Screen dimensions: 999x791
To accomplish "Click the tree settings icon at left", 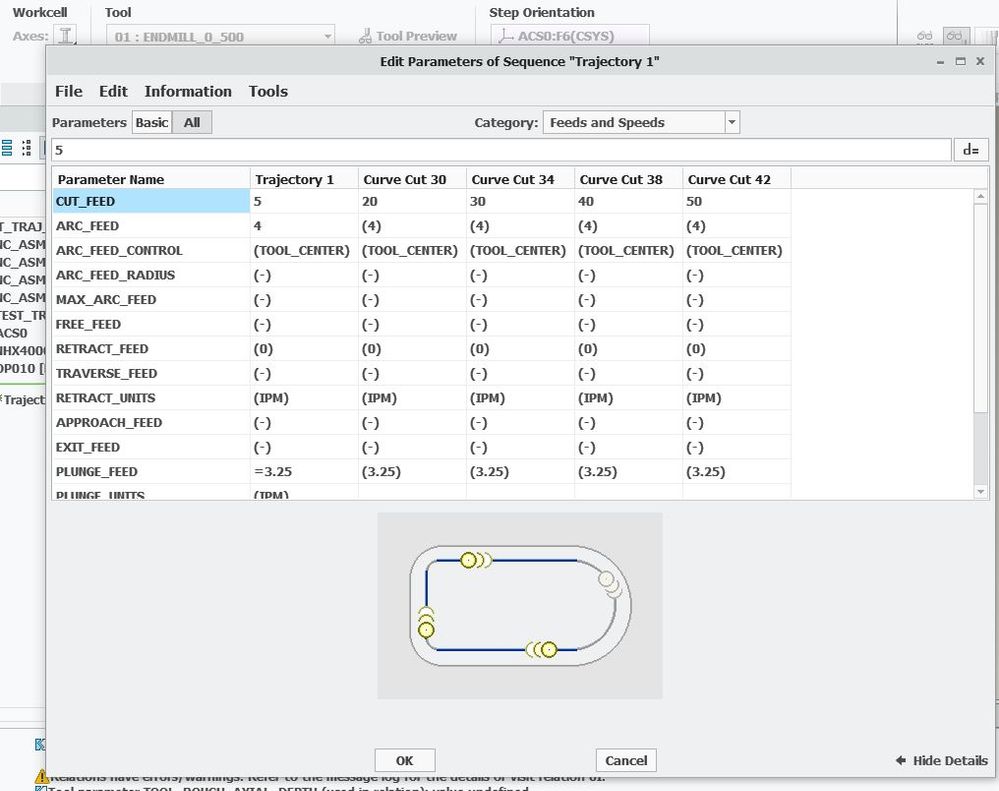I will (x=27, y=148).
